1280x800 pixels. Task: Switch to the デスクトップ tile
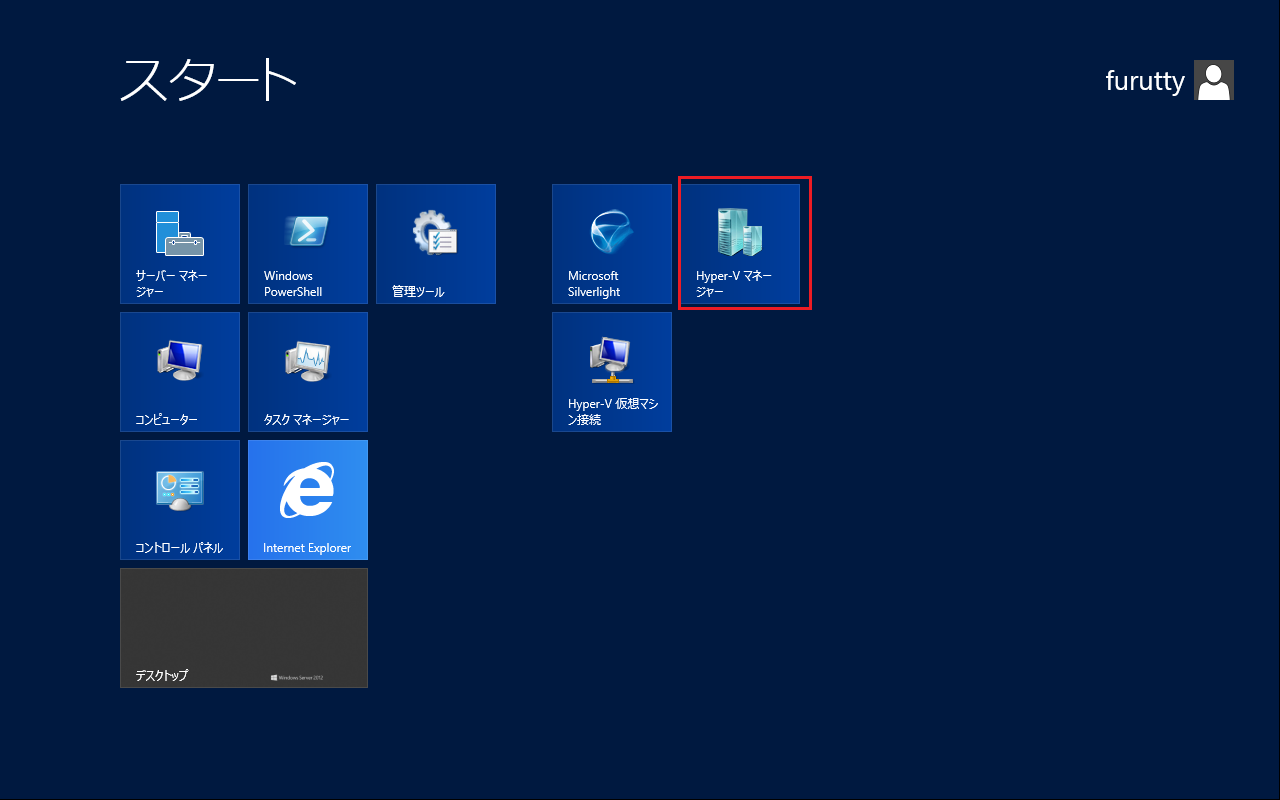(x=244, y=628)
